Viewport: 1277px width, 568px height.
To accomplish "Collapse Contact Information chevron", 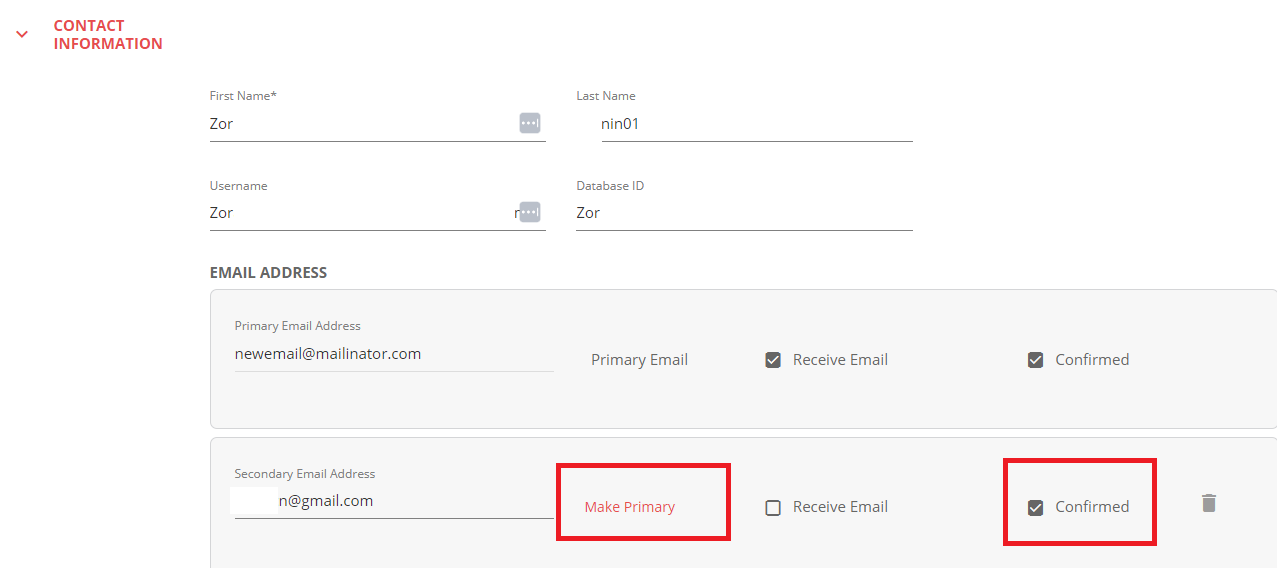I will (x=22, y=34).
